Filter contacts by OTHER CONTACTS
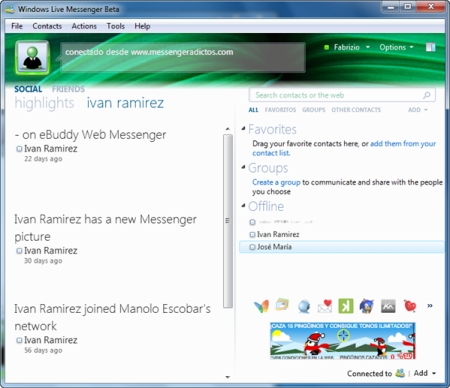This screenshot has width=450, height=388. [356, 110]
